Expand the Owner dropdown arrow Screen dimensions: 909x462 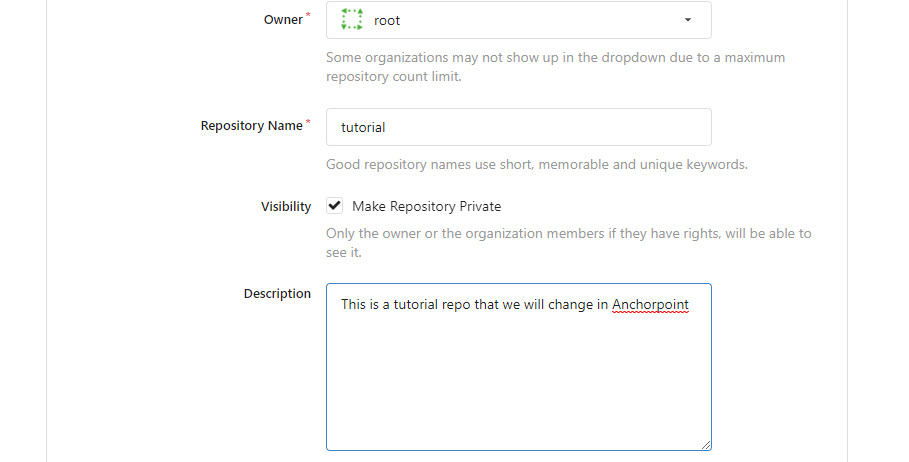click(x=688, y=20)
